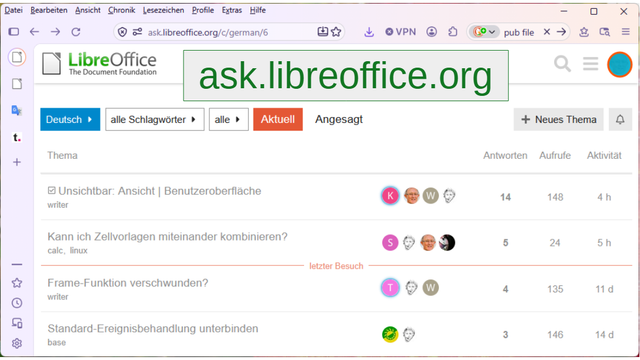Click the search box containing 'pub file'
Screen dimensions: 640x360
point(519,32)
